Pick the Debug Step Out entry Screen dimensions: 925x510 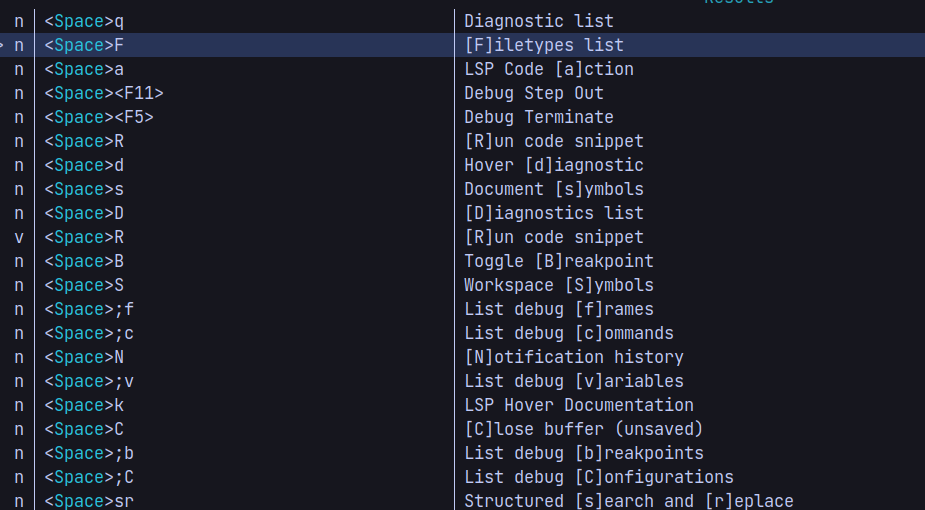462,93
